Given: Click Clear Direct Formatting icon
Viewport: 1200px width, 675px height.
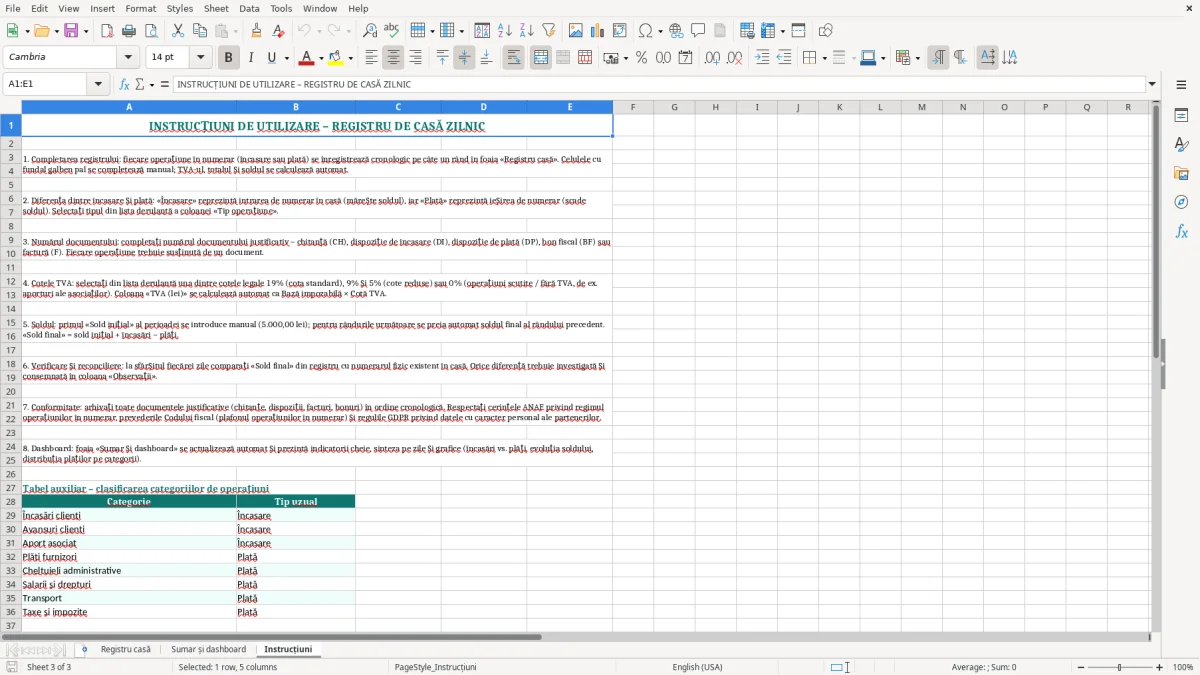Looking at the screenshot, I should (279, 31).
